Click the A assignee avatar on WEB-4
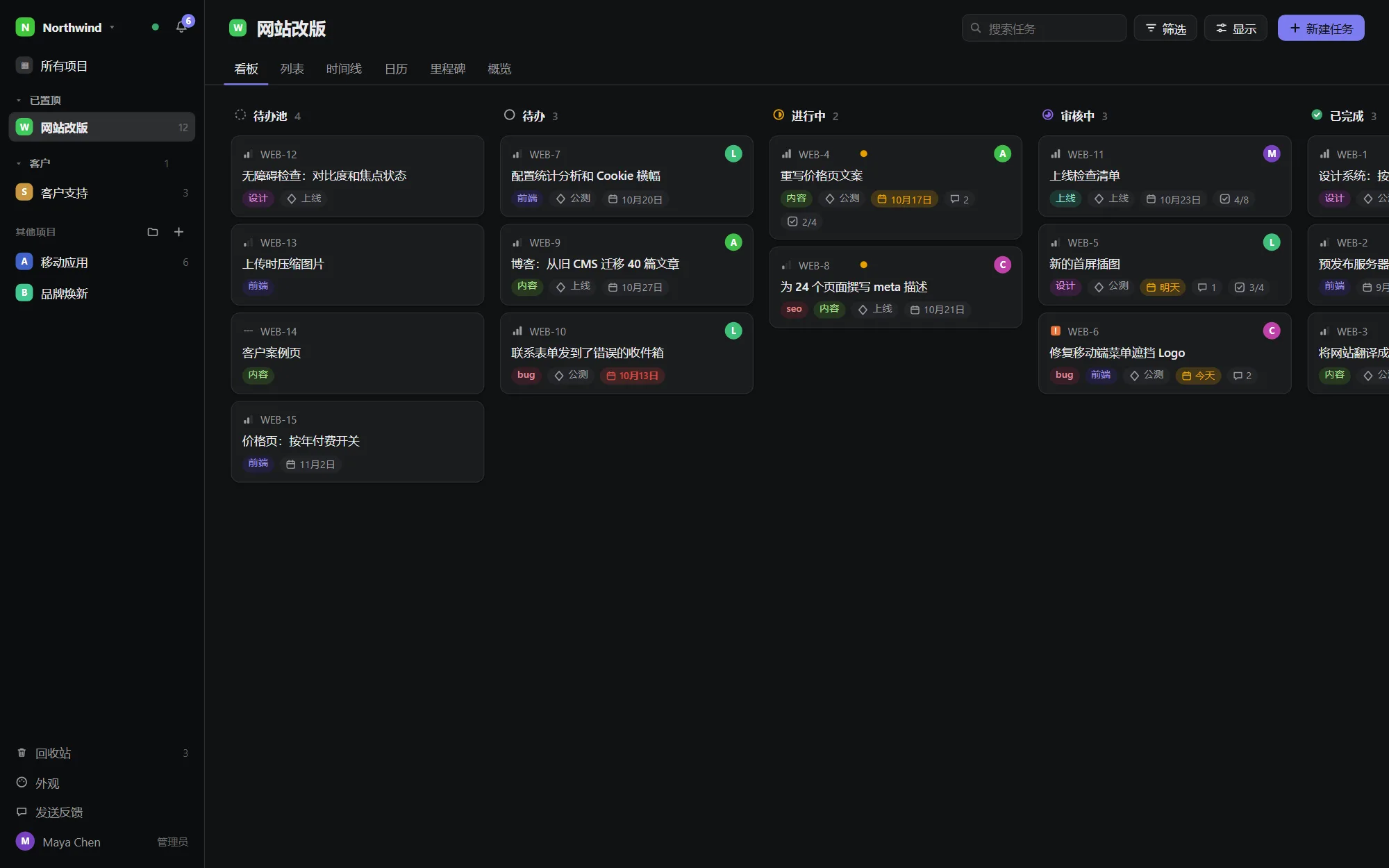The height and width of the screenshot is (868, 1389). tap(1002, 153)
